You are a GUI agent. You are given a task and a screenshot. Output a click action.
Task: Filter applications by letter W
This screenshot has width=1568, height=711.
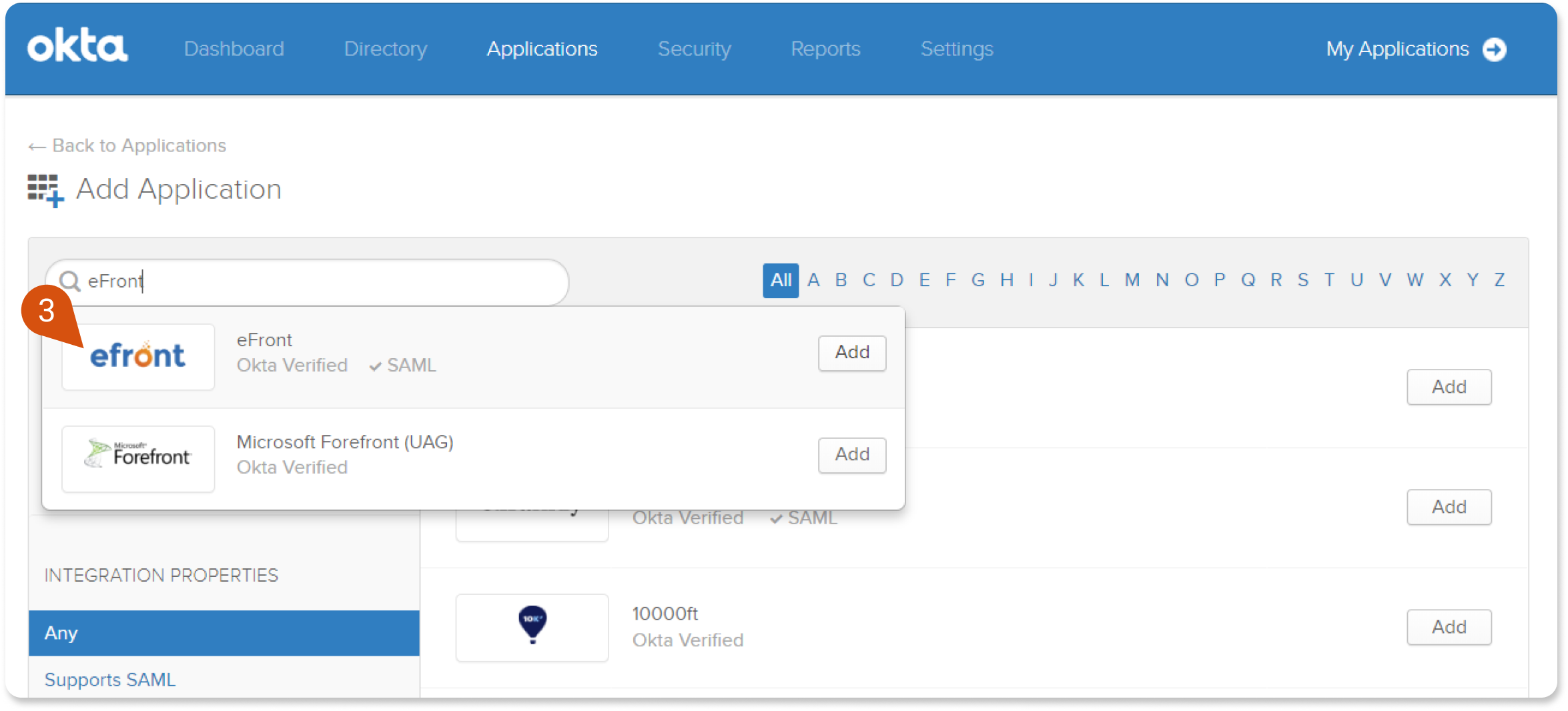pyautogui.click(x=1415, y=280)
